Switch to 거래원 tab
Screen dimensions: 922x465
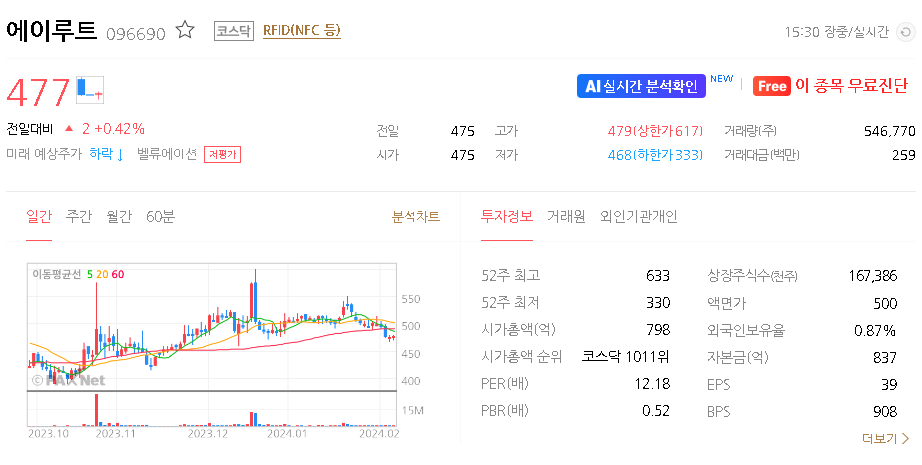click(566, 216)
